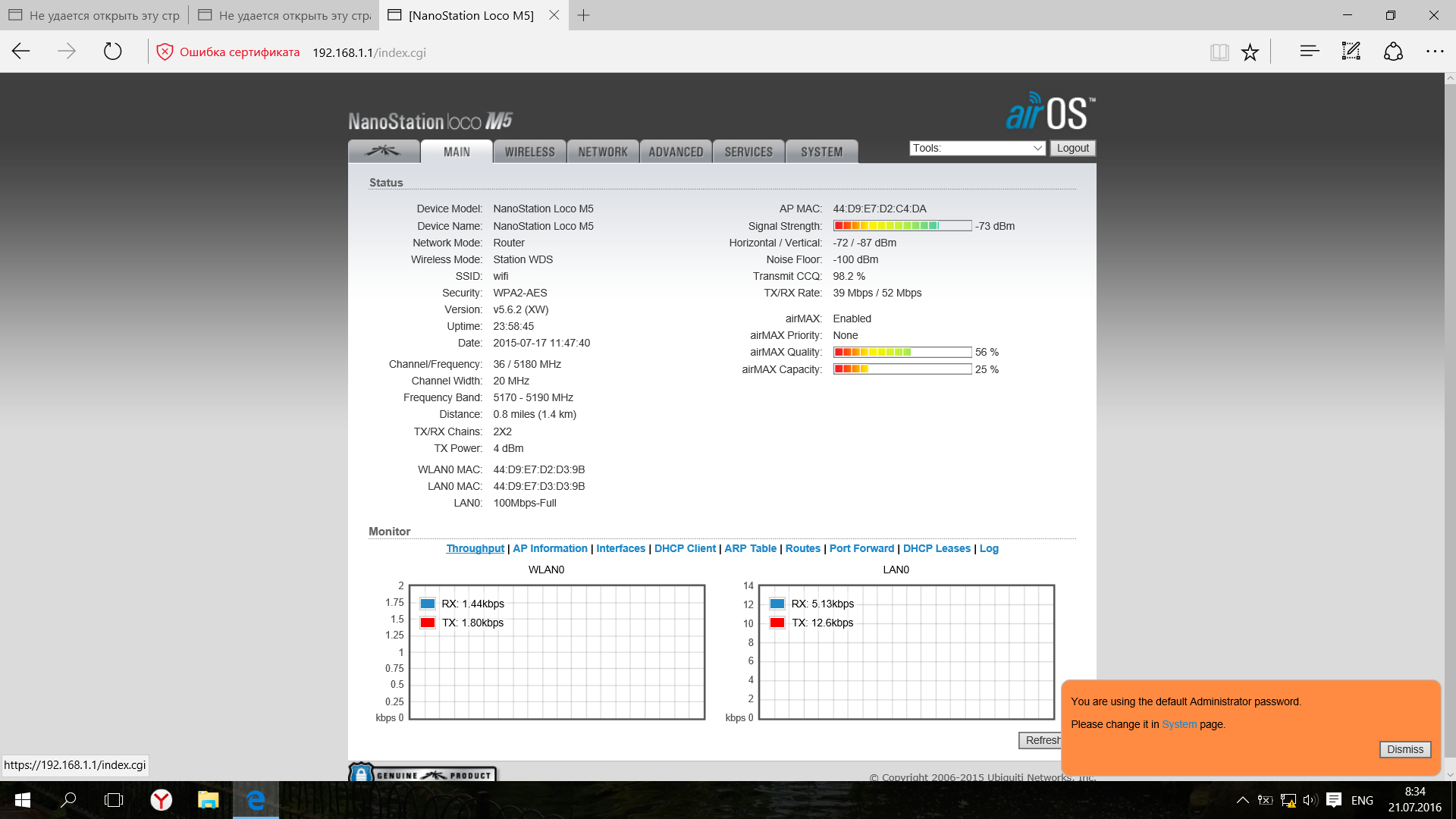Open the Log link
Viewport: 1456px width, 819px height.
tap(989, 548)
